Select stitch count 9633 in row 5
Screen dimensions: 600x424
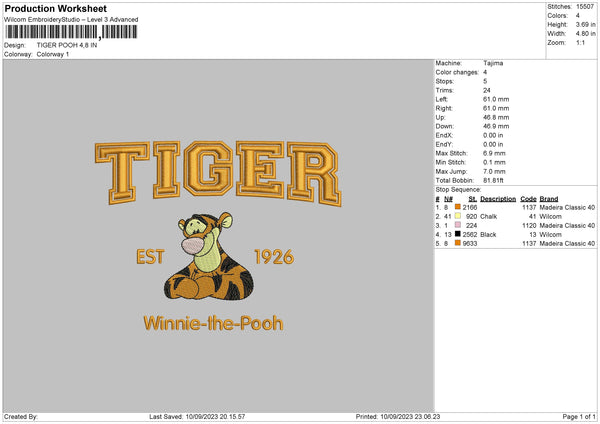pyautogui.click(x=470, y=244)
